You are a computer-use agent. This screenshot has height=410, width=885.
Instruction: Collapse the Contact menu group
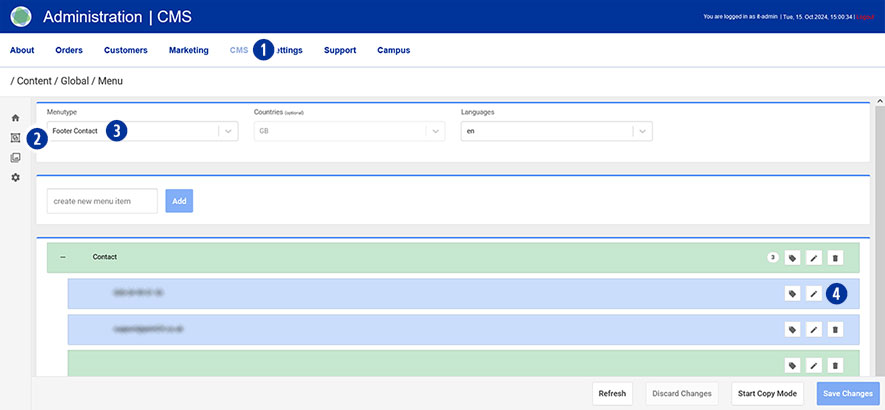pos(63,257)
